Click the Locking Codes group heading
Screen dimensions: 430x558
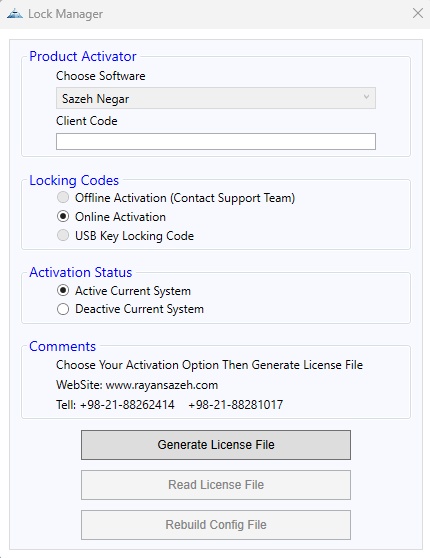click(x=74, y=180)
